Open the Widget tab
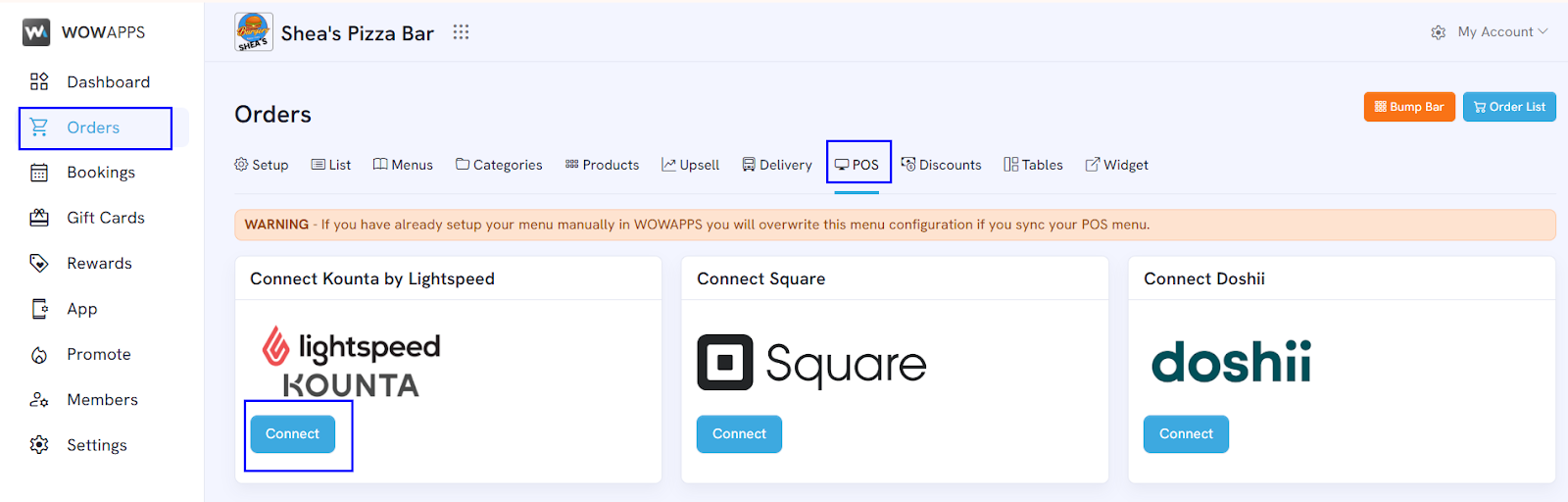The height and width of the screenshot is (502, 1568). [x=1116, y=165]
